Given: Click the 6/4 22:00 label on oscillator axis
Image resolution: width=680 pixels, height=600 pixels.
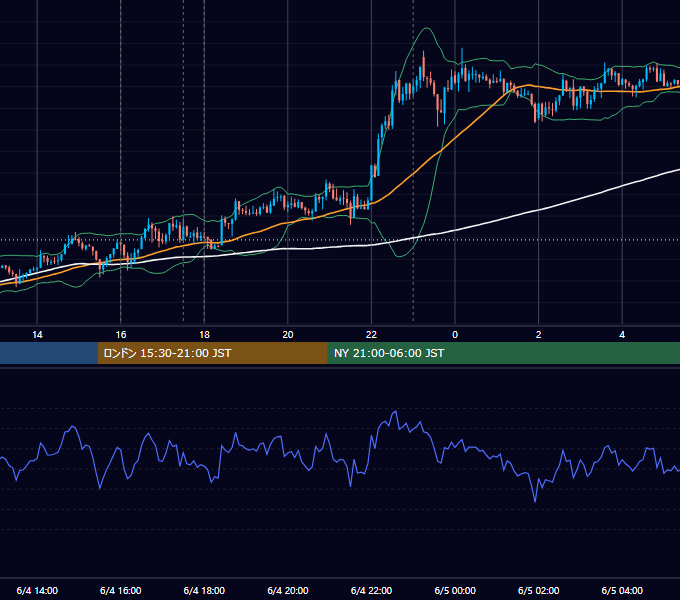Looking at the screenshot, I should (x=371, y=590).
